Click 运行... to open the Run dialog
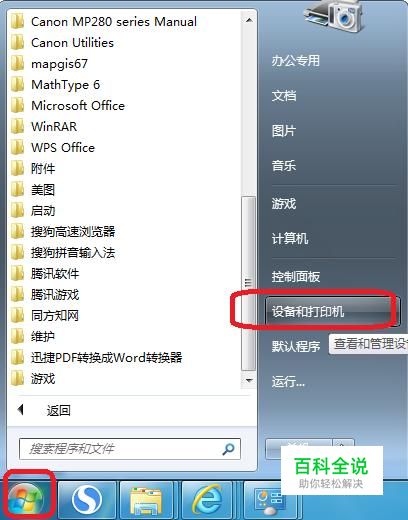408x520 pixels. (288, 381)
